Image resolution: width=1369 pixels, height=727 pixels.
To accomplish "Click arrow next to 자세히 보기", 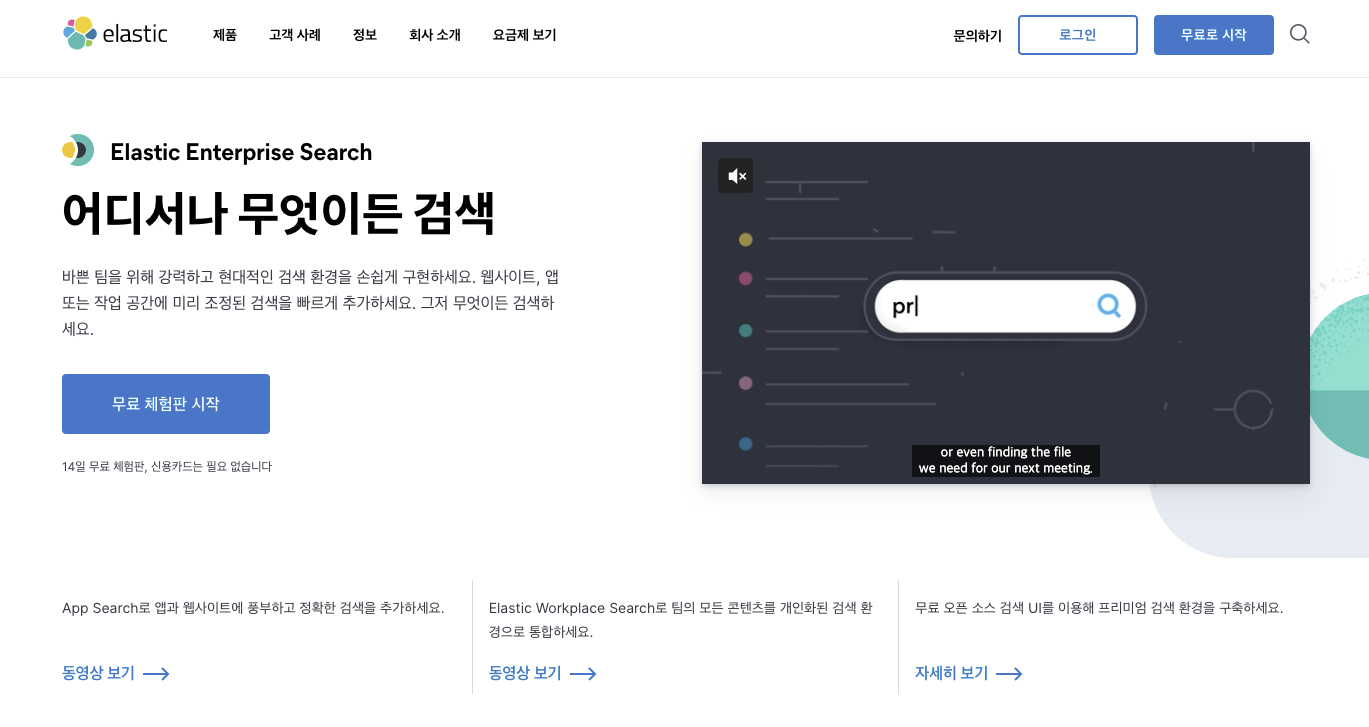I will click(x=1009, y=674).
